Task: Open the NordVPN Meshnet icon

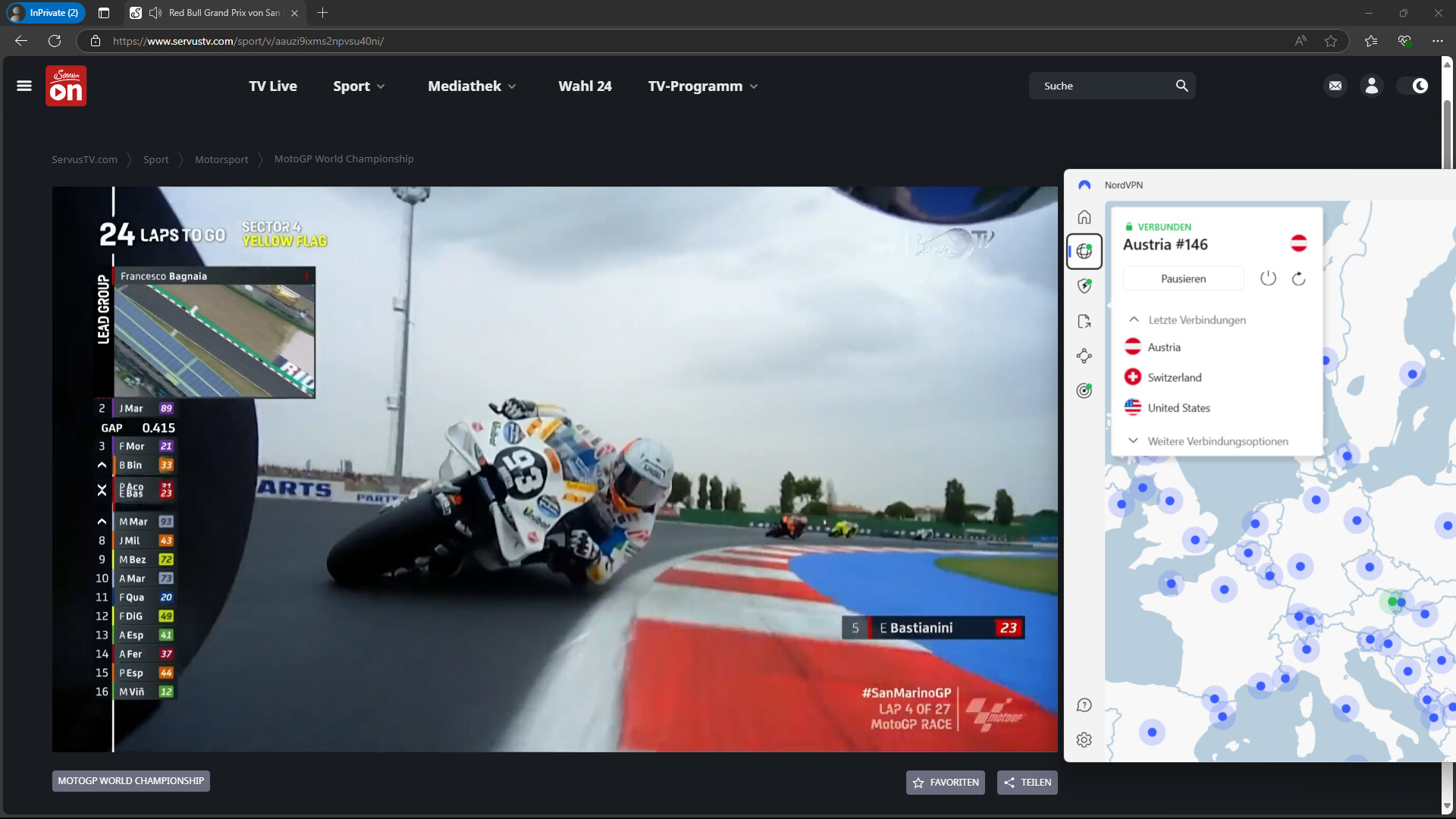Action: [1084, 356]
